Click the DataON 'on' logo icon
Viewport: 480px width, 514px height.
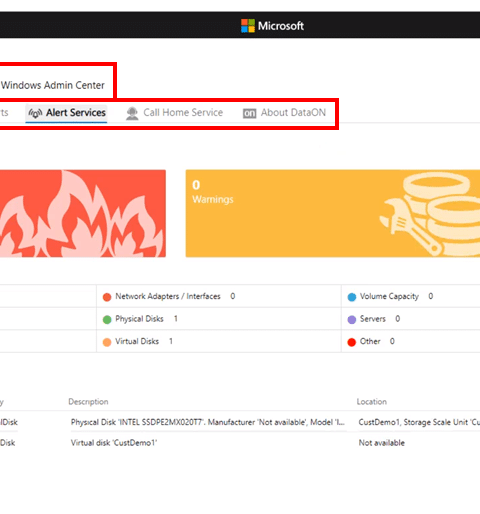point(249,114)
